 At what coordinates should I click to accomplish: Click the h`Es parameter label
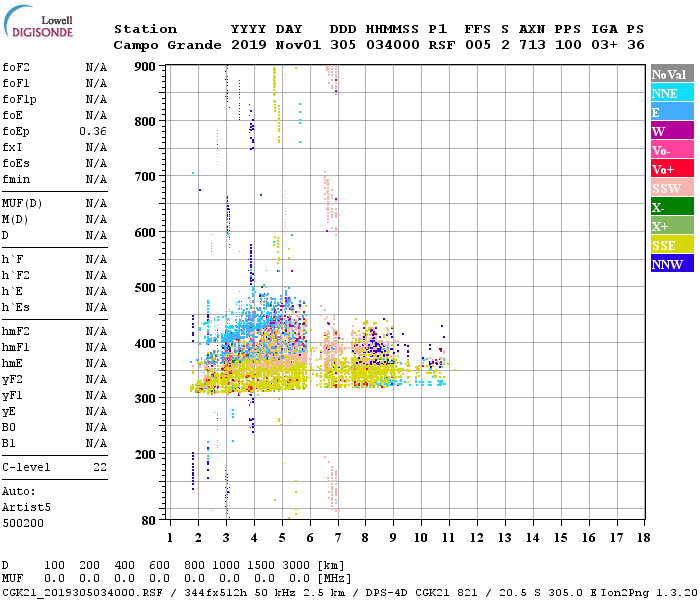16,308
